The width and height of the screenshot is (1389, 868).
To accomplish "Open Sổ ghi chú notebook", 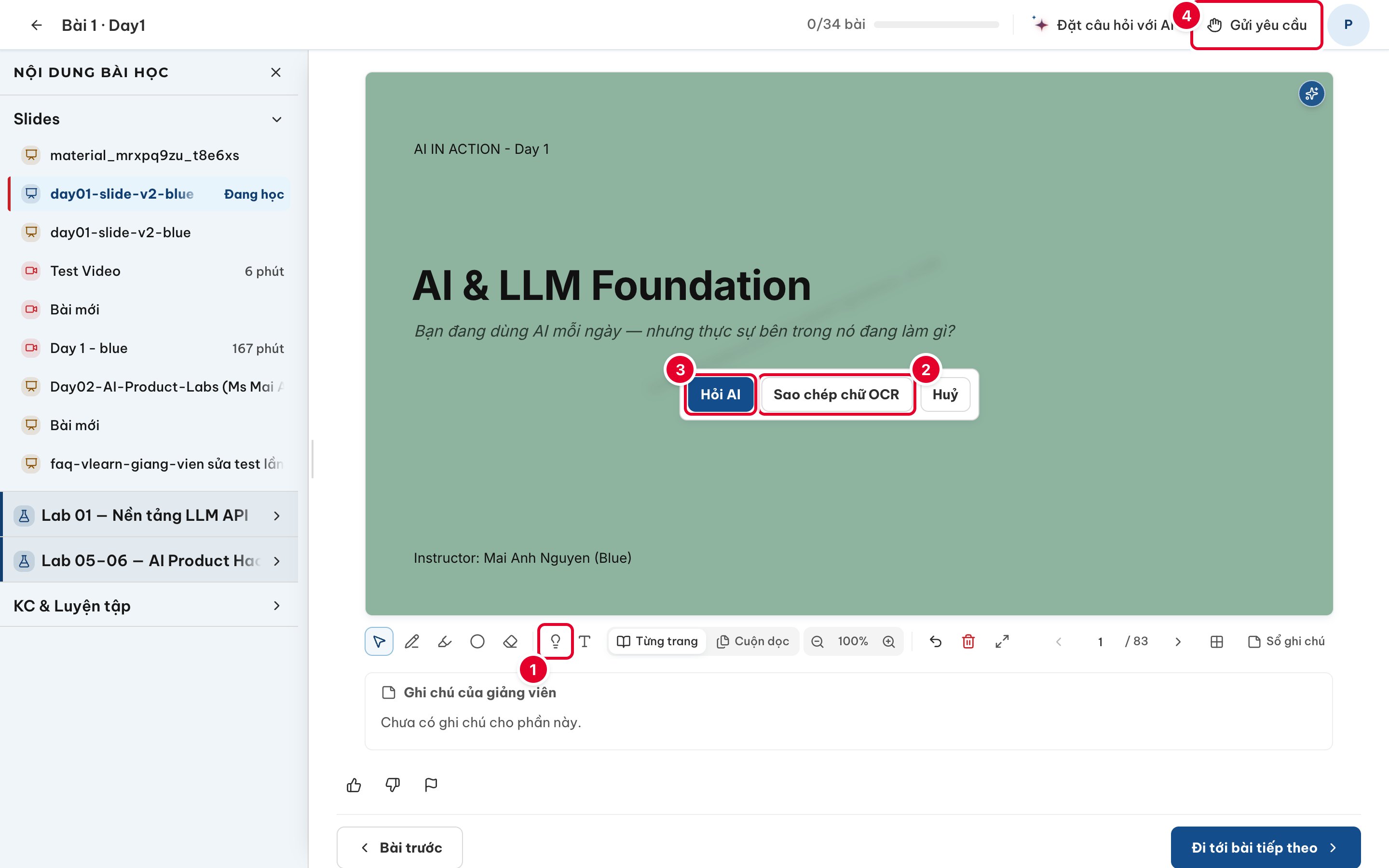I will click(x=1286, y=641).
